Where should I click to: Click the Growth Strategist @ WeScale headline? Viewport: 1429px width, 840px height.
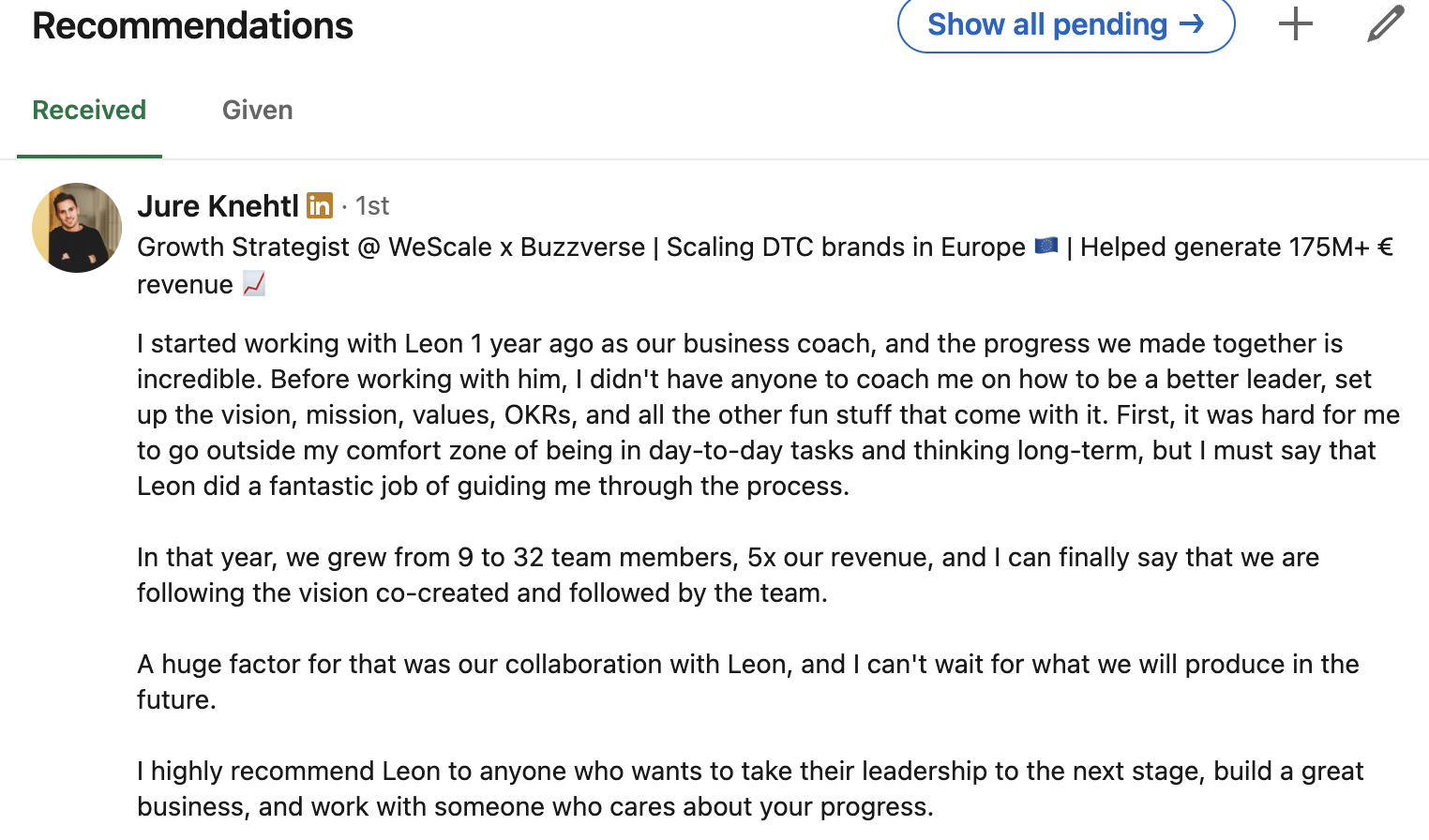pyautogui.click(x=390, y=247)
